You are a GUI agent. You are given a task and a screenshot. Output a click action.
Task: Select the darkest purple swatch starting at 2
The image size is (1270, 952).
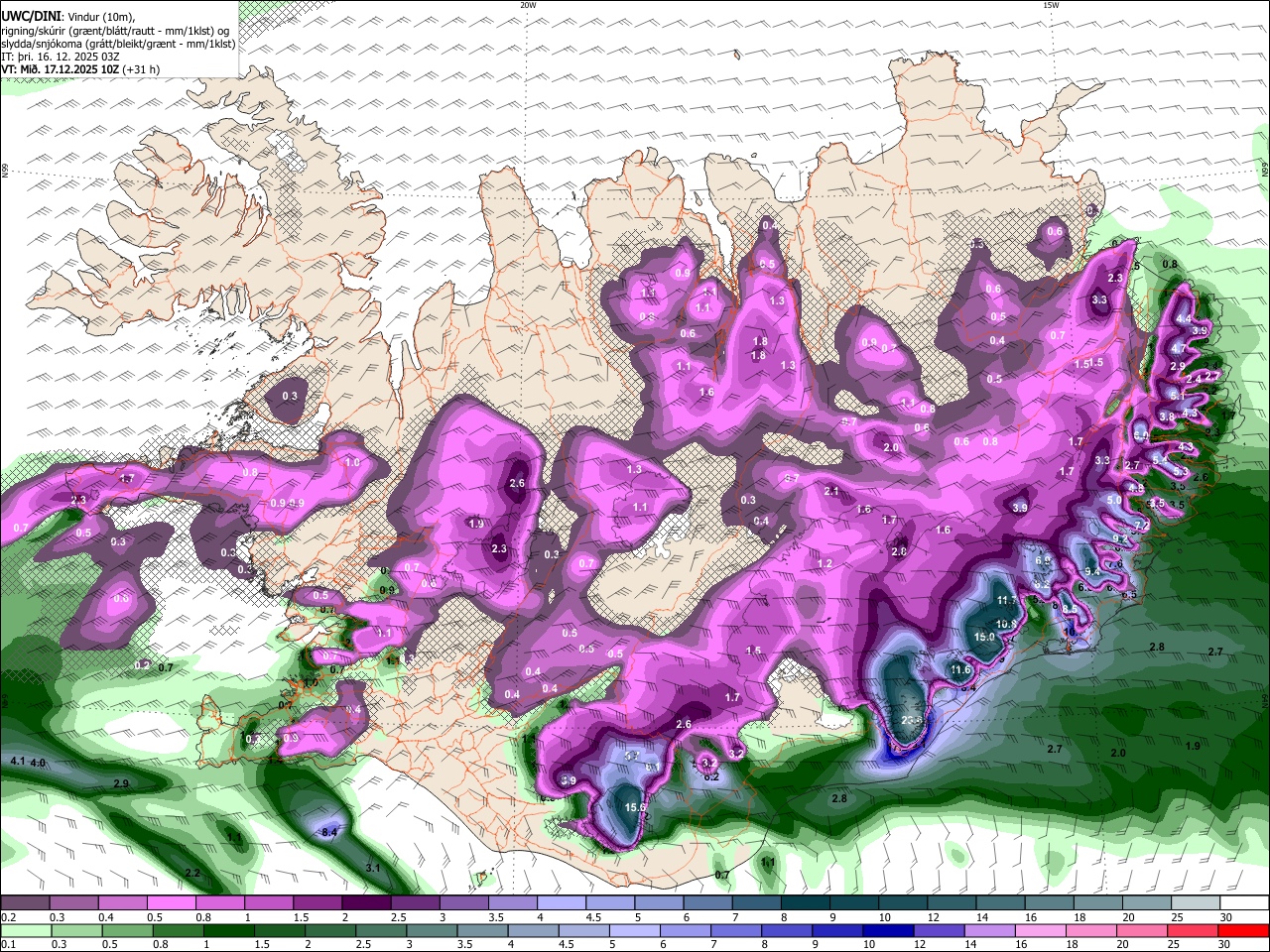coord(367,903)
